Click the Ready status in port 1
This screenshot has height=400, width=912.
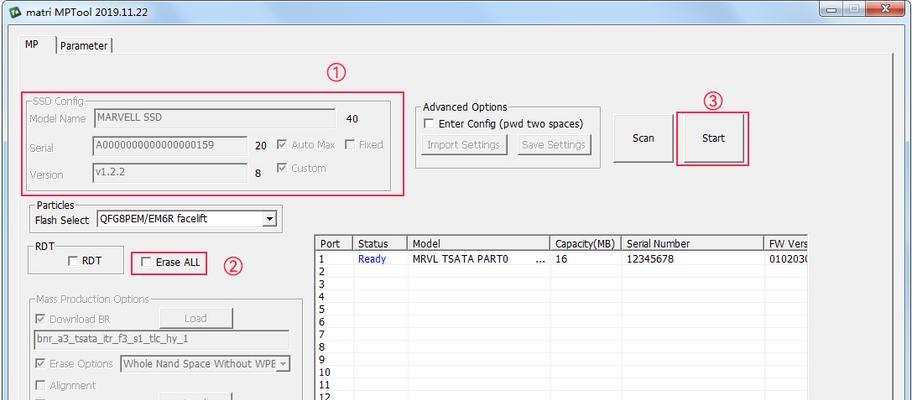point(372,259)
